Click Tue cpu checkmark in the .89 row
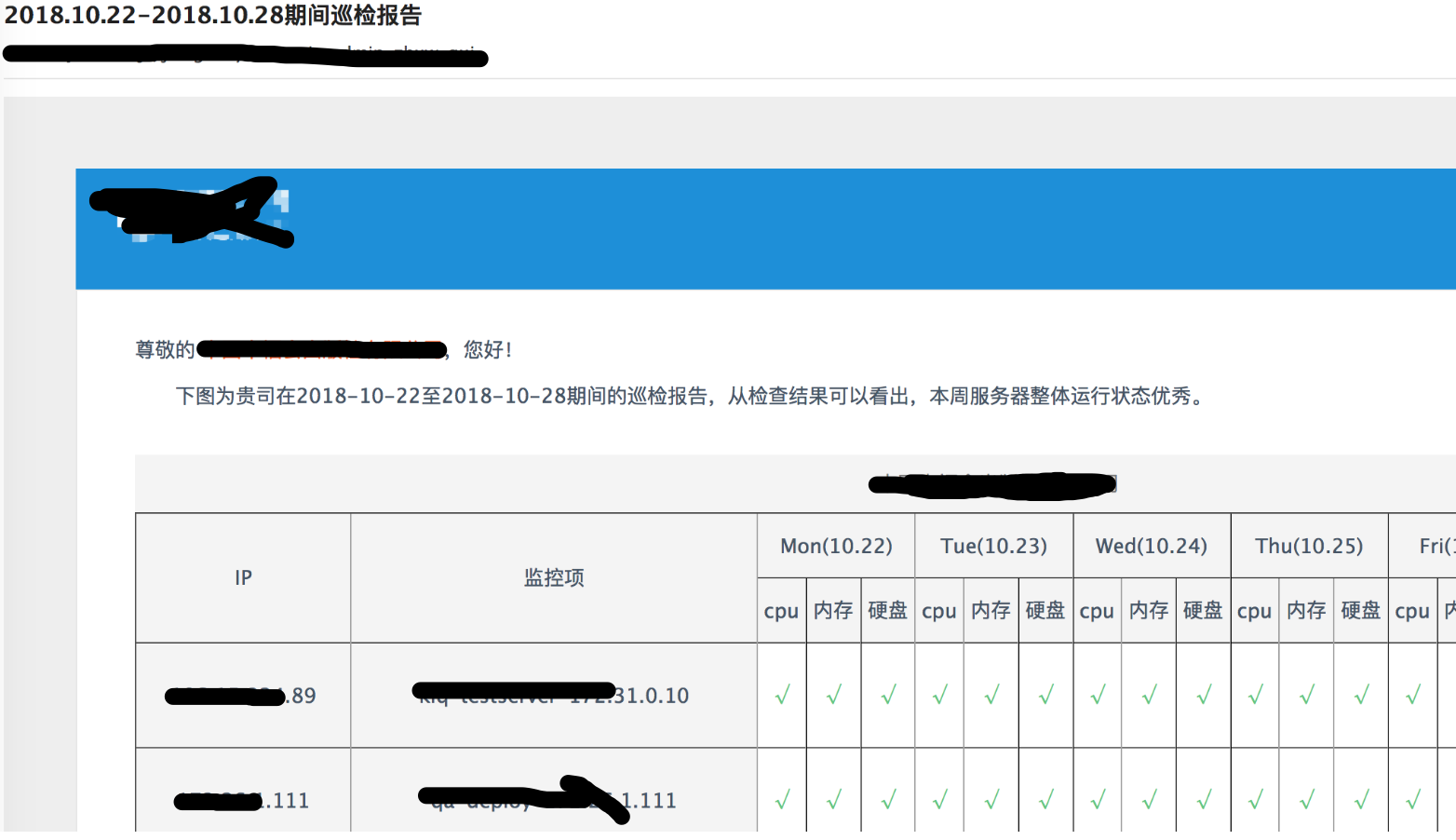The height and width of the screenshot is (840, 1456). pos(940,695)
